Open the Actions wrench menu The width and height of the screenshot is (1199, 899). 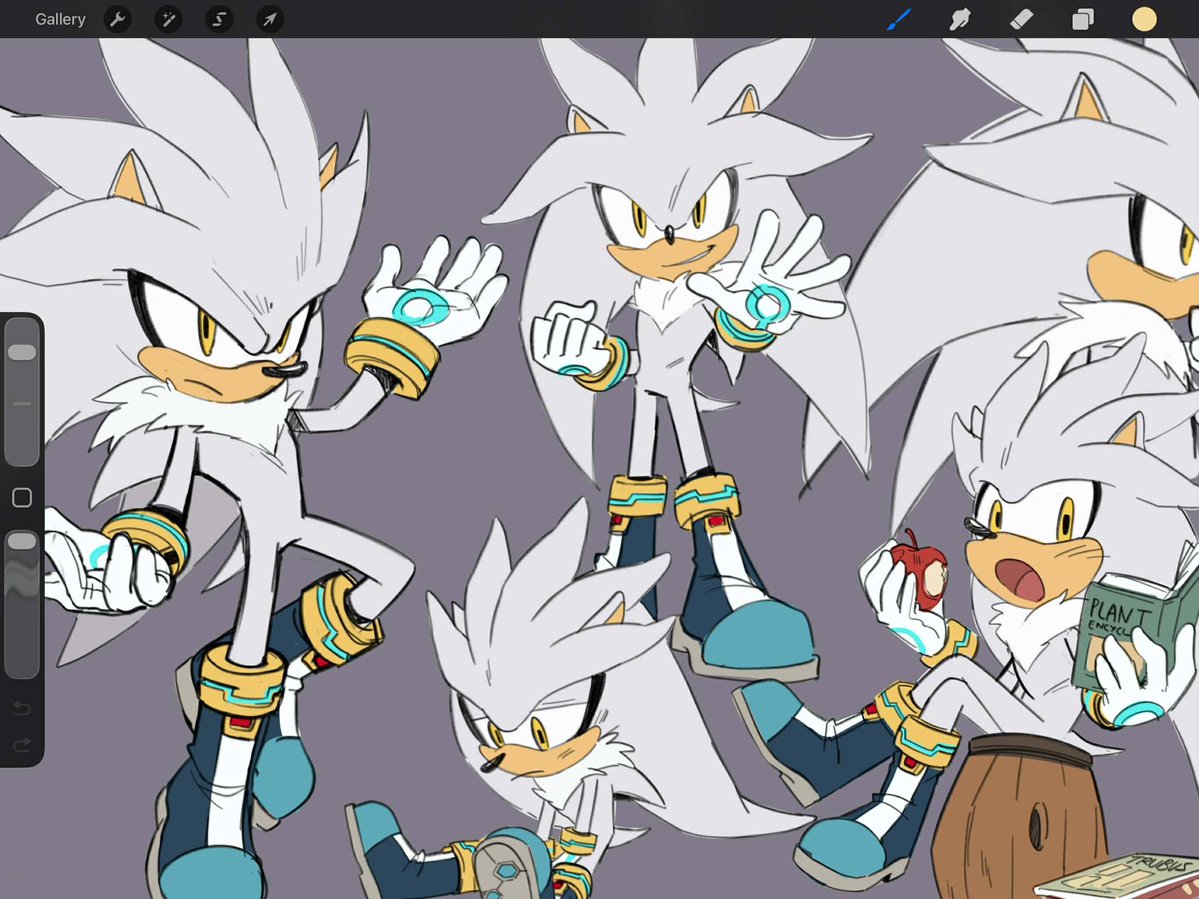[x=117, y=19]
